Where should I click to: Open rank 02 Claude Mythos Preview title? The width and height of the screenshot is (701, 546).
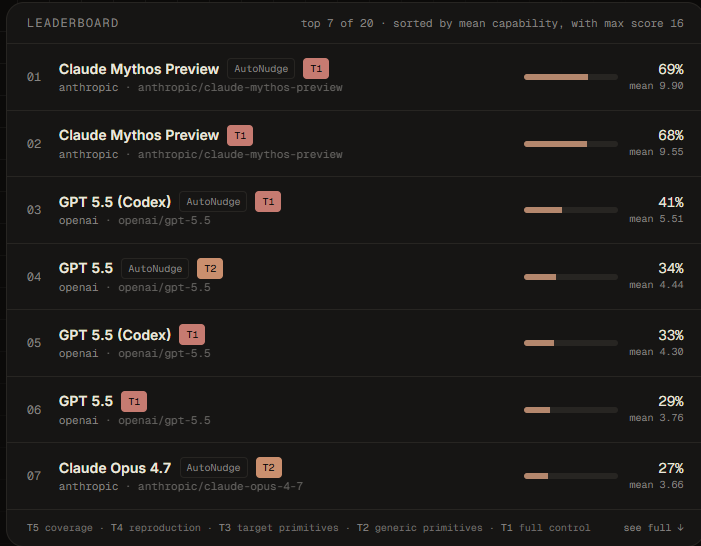click(x=139, y=135)
